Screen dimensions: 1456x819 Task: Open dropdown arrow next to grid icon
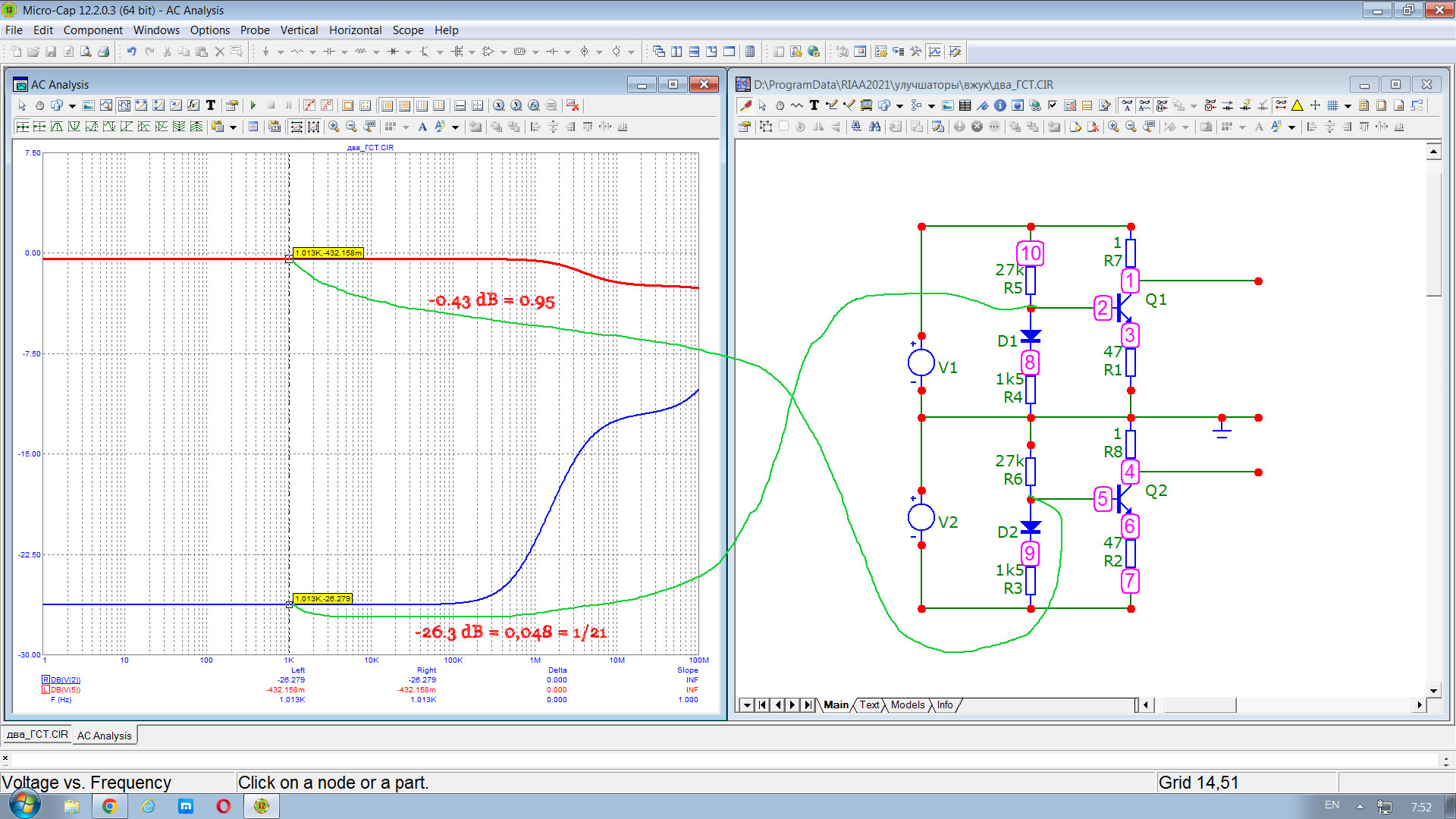1348,106
